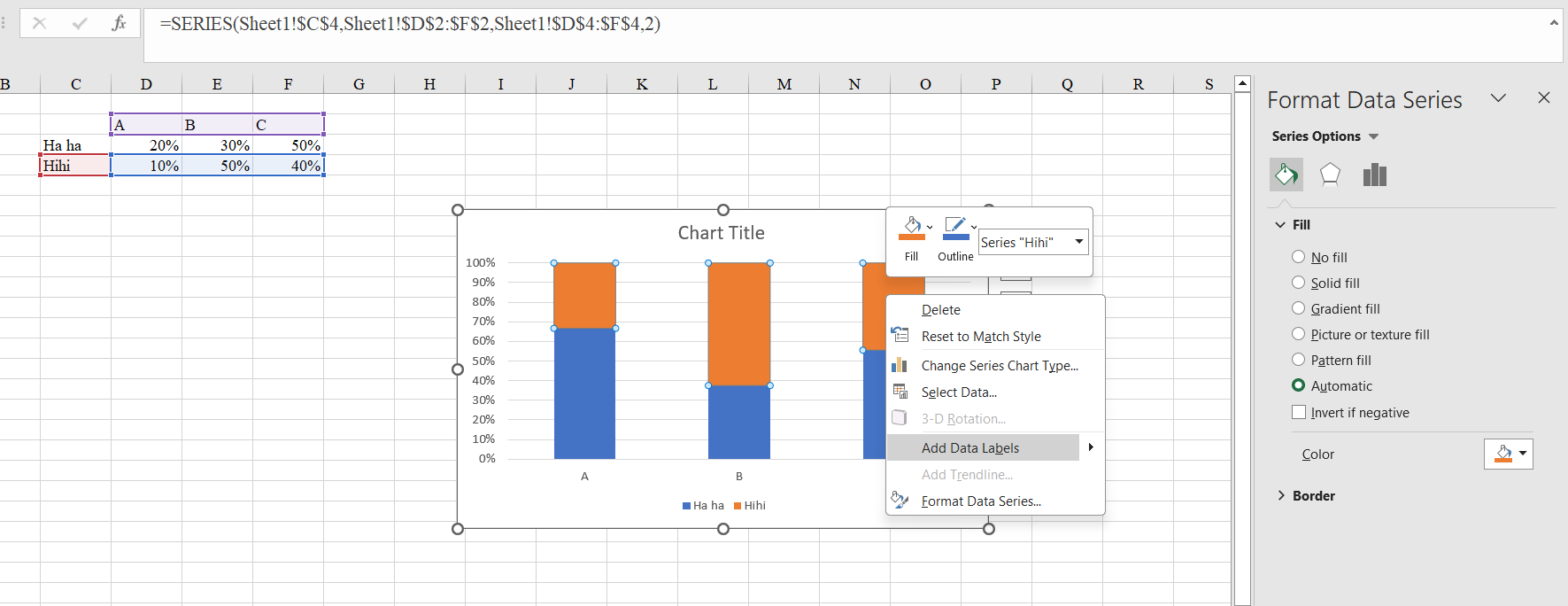The image size is (1568, 606).
Task: Select the Solid fill radio button
Action: (1299, 283)
